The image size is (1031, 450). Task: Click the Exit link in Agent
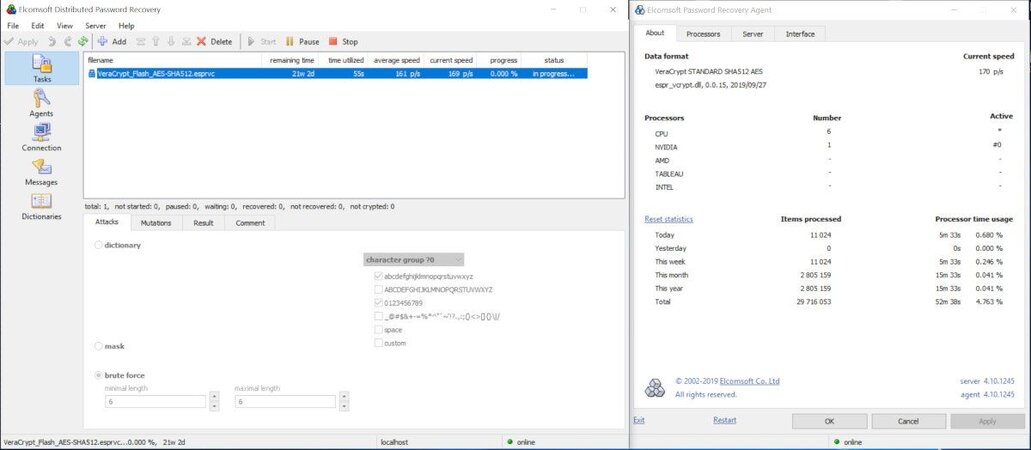pyautogui.click(x=638, y=420)
